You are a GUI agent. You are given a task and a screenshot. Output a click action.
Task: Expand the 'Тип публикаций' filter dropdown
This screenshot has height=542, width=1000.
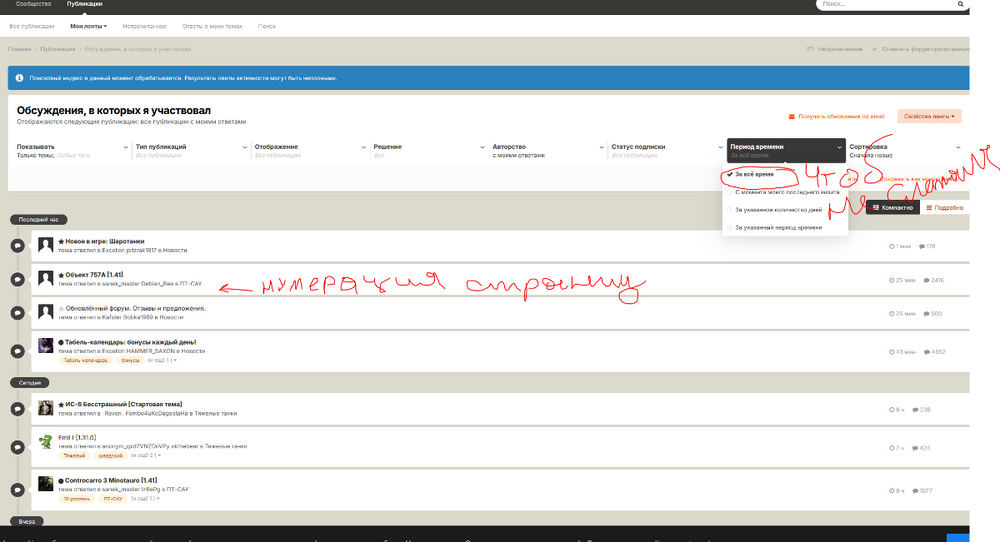[191, 150]
